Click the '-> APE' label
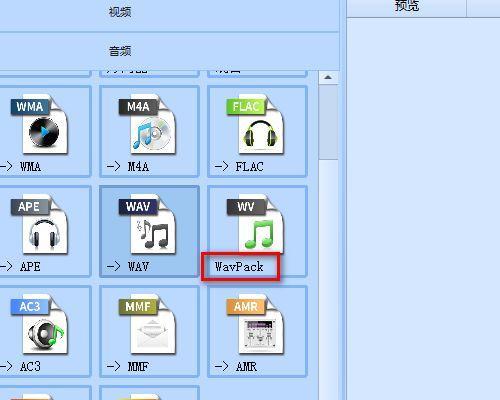 tap(21, 266)
